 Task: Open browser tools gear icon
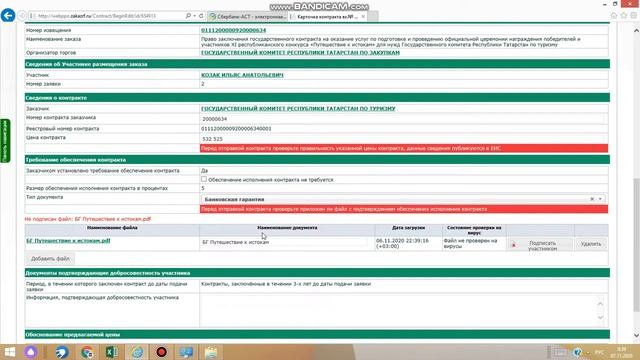point(633,15)
